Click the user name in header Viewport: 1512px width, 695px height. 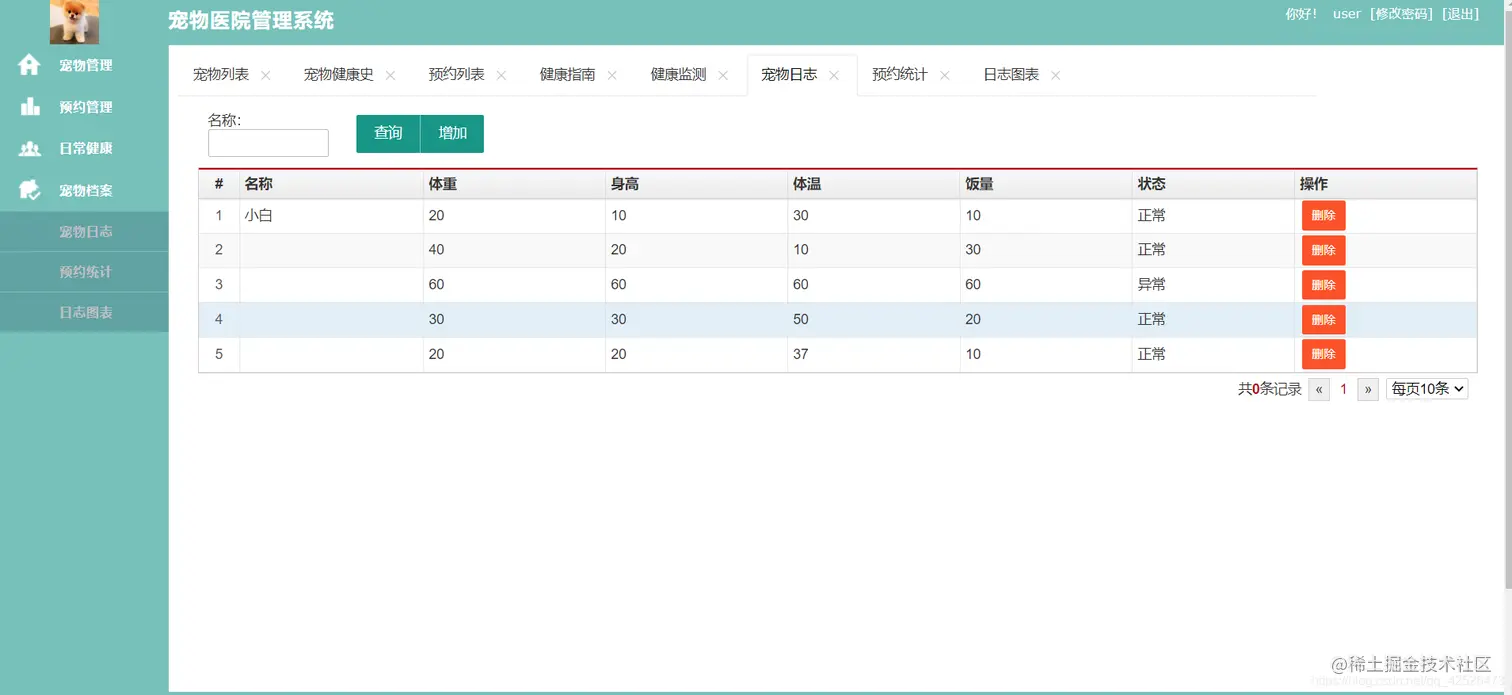(x=1347, y=14)
